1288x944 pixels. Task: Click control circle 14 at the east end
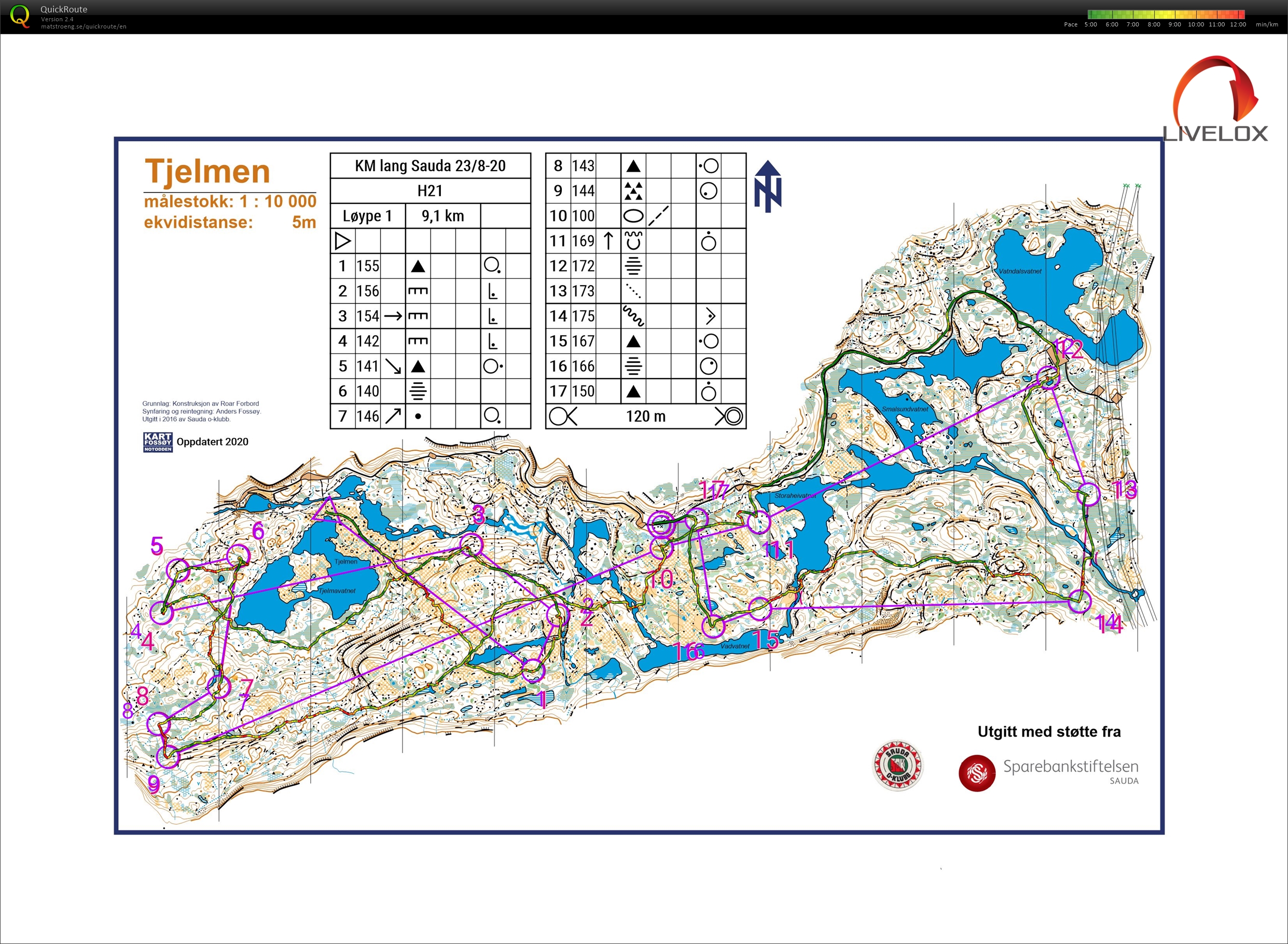pos(1079,601)
